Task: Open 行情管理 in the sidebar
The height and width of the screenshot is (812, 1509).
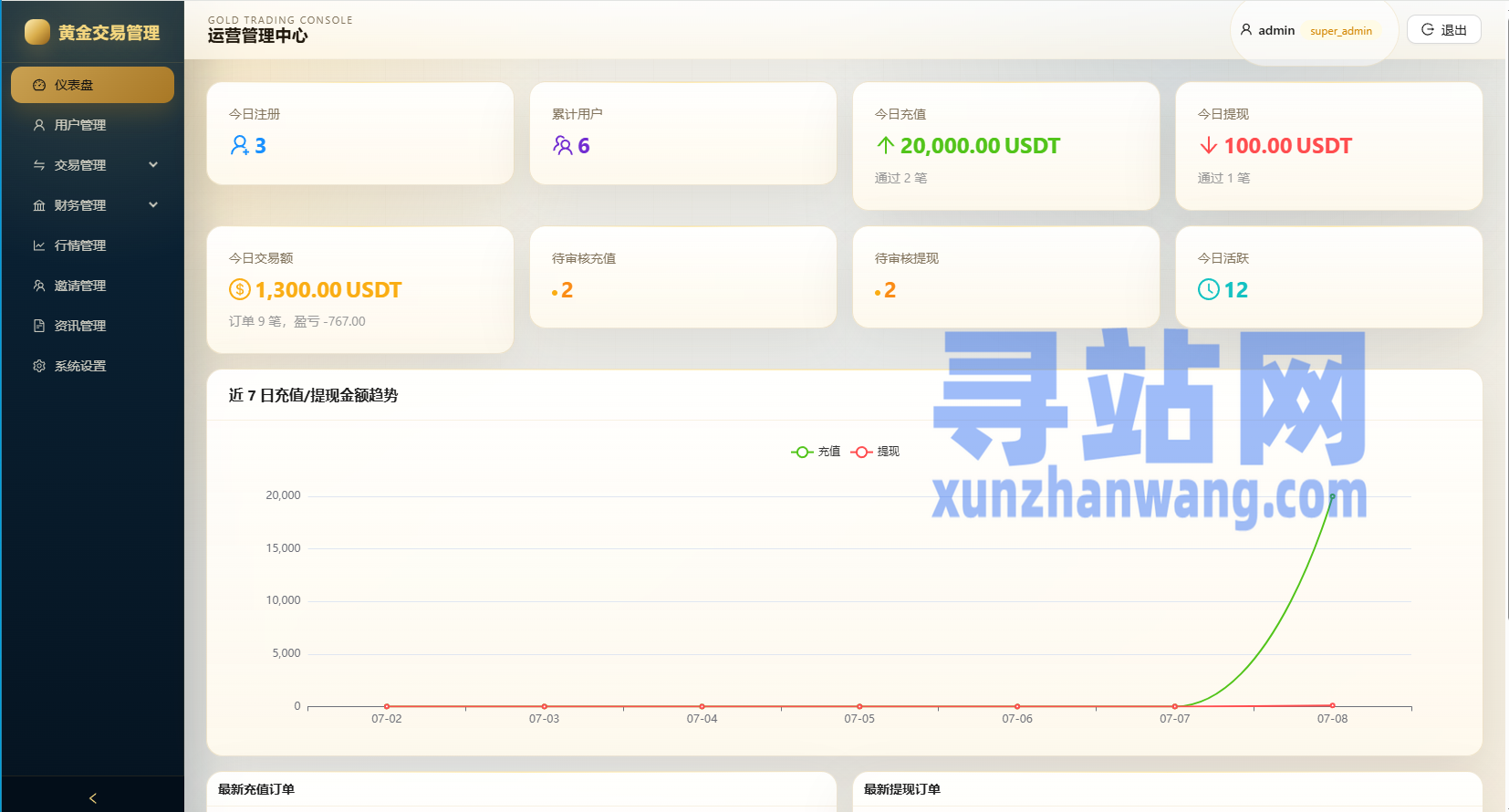Action: pyautogui.click(x=92, y=245)
